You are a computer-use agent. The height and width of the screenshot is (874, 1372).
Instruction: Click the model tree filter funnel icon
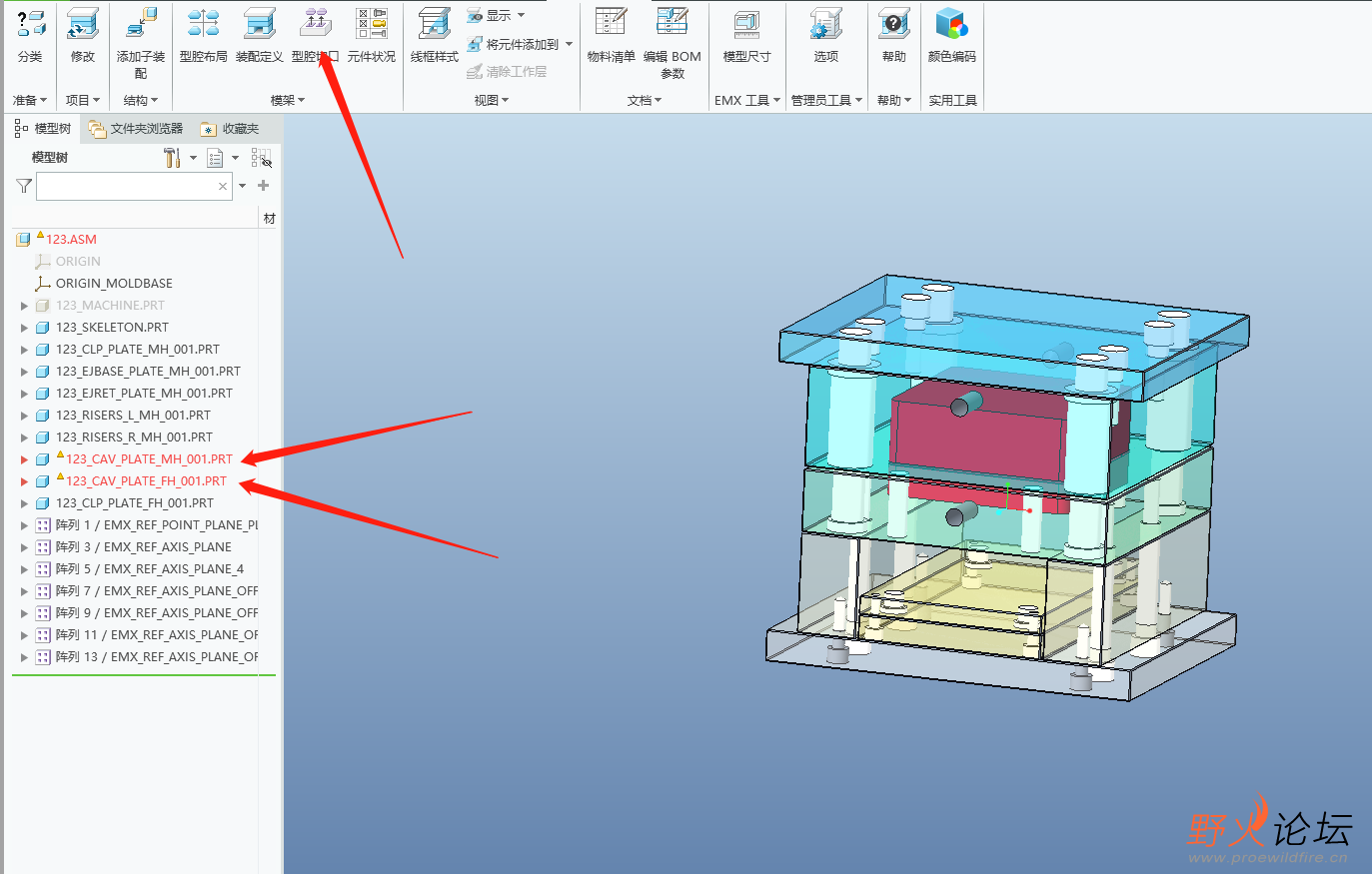coord(24,186)
